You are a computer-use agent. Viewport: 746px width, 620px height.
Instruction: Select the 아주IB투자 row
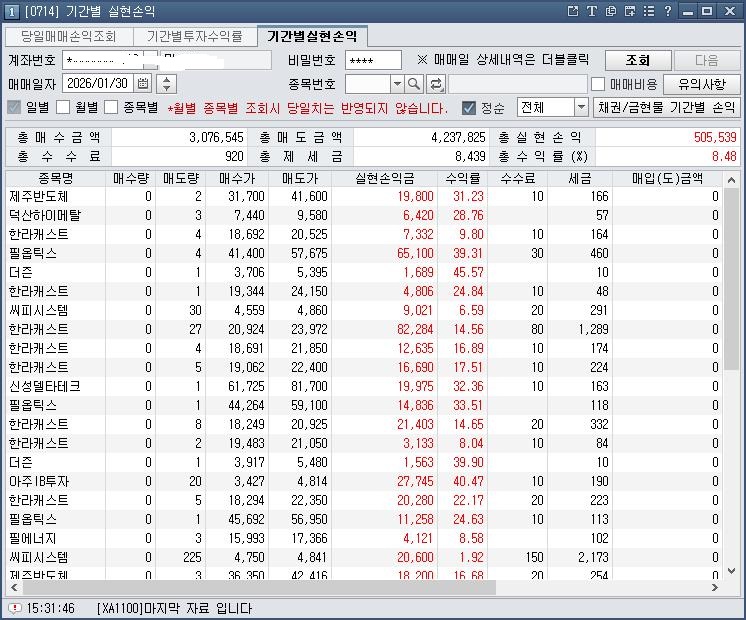[364, 481]
